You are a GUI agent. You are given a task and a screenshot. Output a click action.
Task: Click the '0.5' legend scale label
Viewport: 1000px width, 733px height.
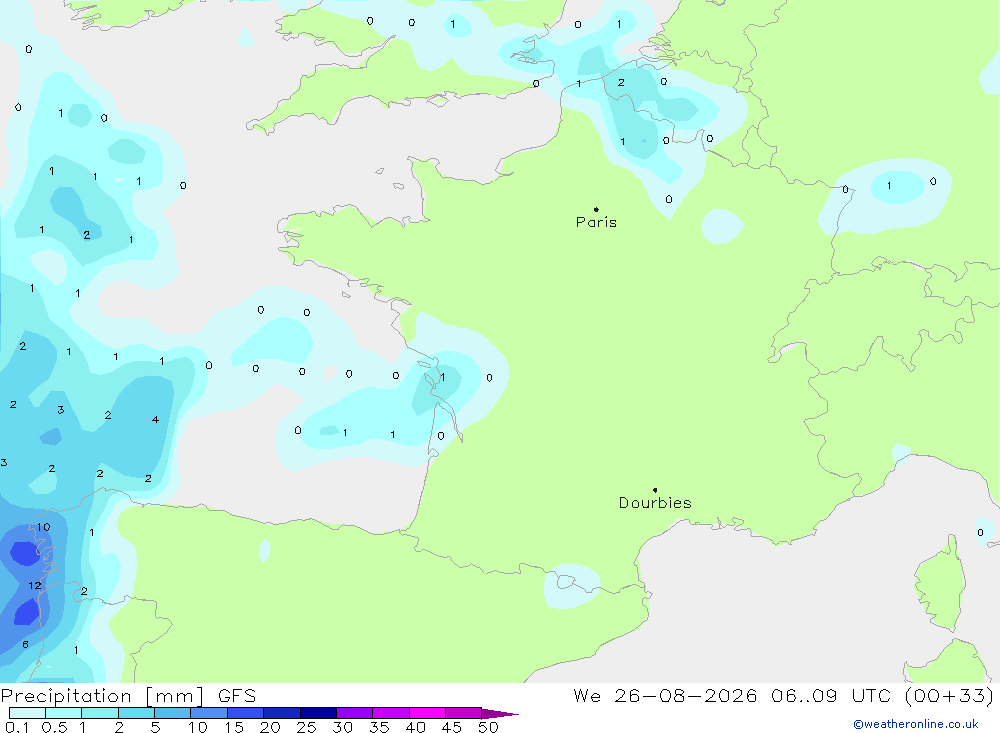coord(54,727)
